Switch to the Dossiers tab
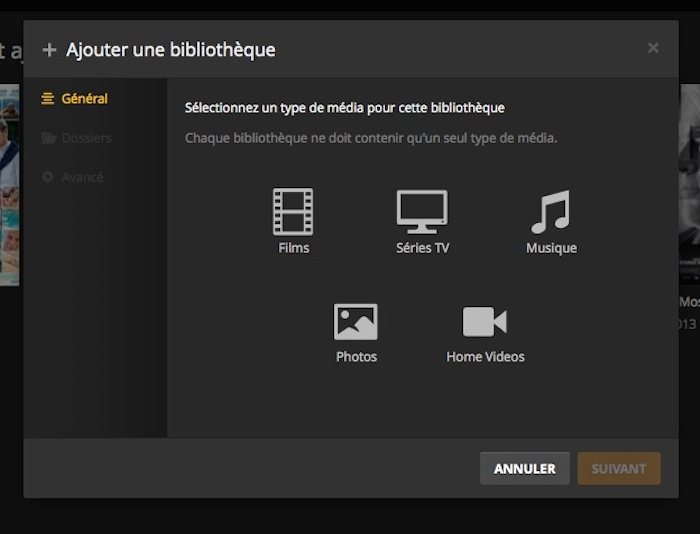 [76, 138]
